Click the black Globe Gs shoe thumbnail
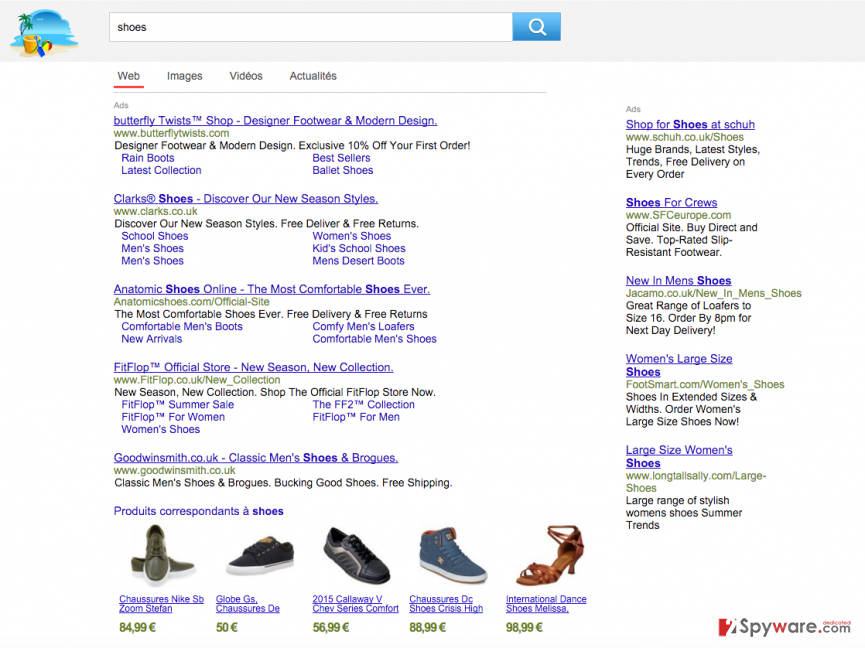This screenshot has width=865, height=648. pos(259,556)
